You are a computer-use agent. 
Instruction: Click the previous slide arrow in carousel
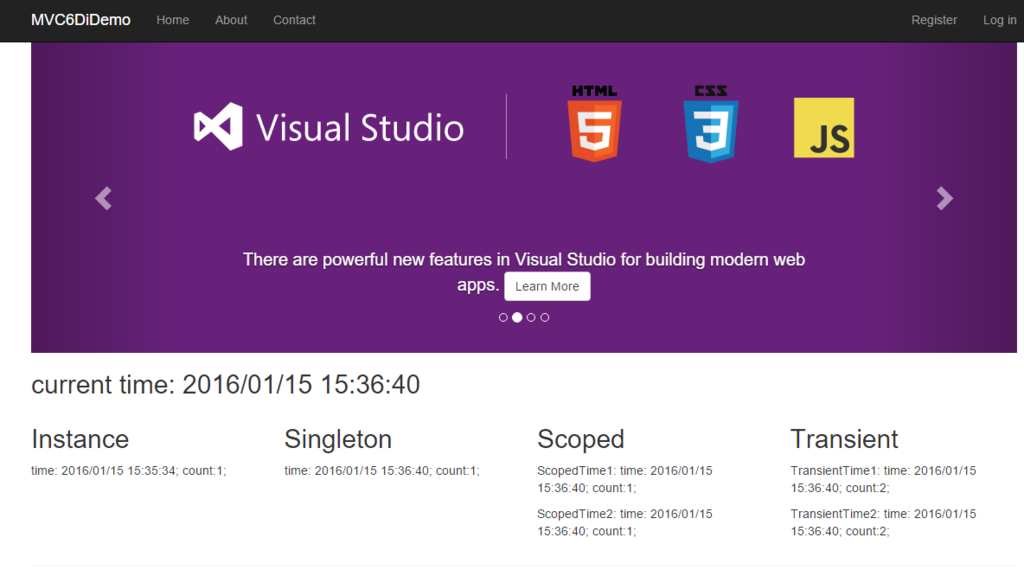point(104,198)
